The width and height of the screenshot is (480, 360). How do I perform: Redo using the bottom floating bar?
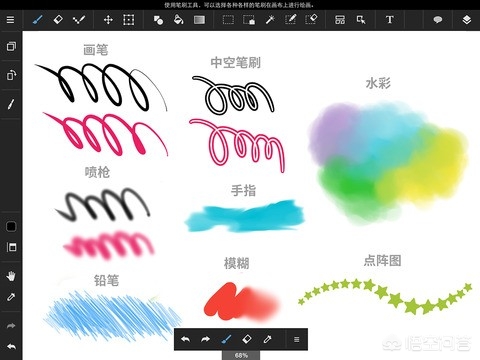(x=205, y=339)
